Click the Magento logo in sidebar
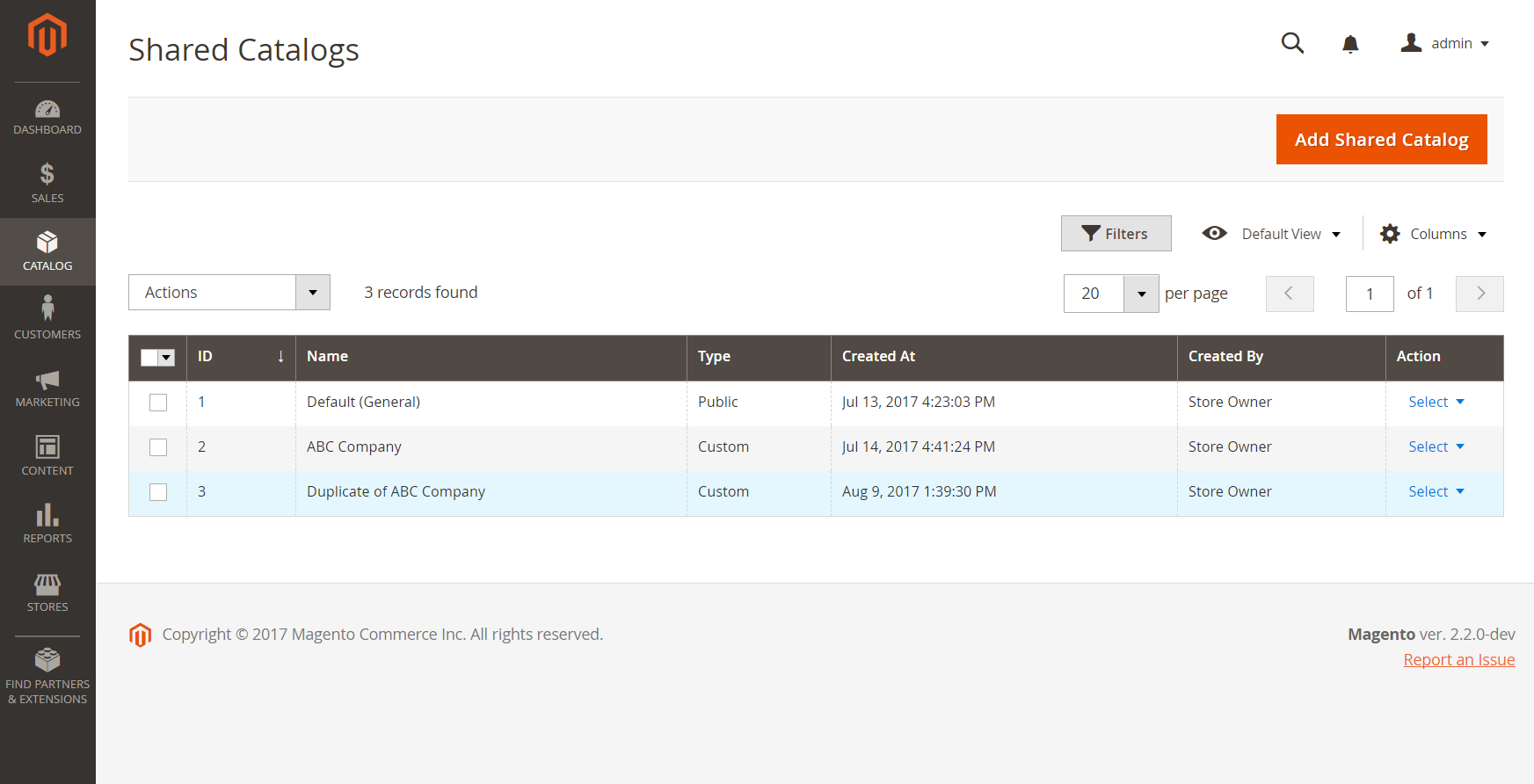Image resolution: width=1534 pixels, height=784 pixels. point(47,35)
